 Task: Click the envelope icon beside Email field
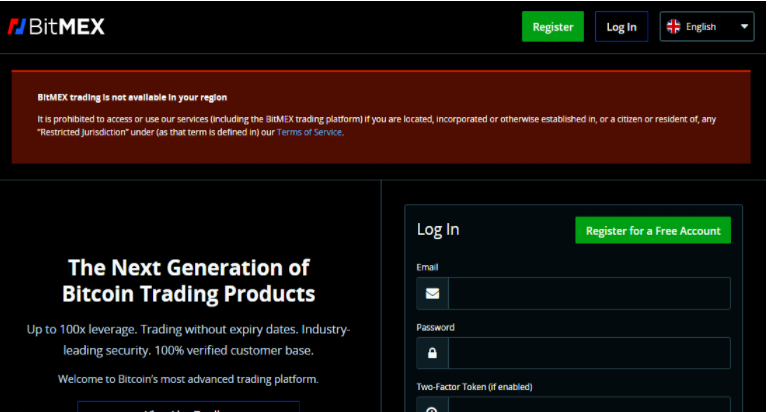click(x=432, y=294)
